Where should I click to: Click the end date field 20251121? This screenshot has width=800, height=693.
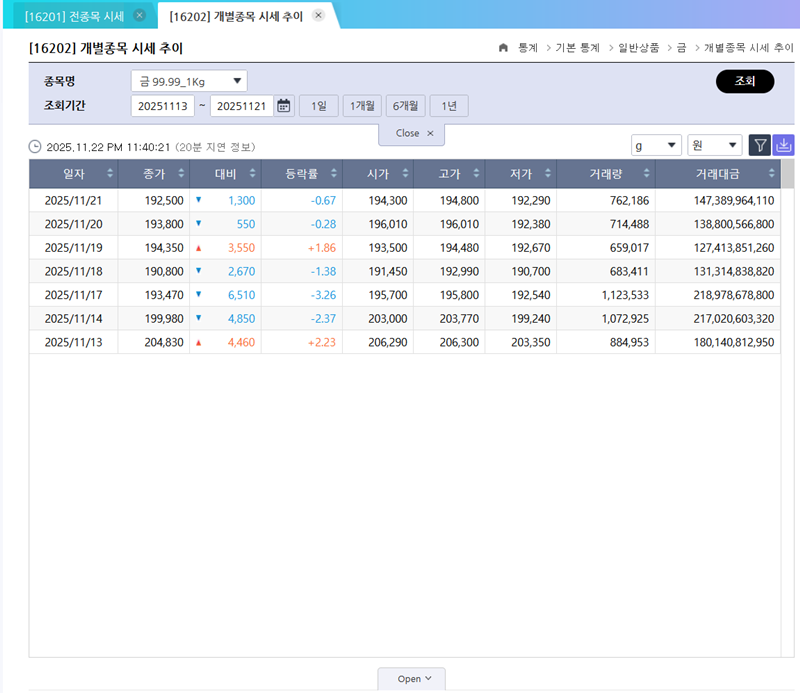(x=242, y=106)
